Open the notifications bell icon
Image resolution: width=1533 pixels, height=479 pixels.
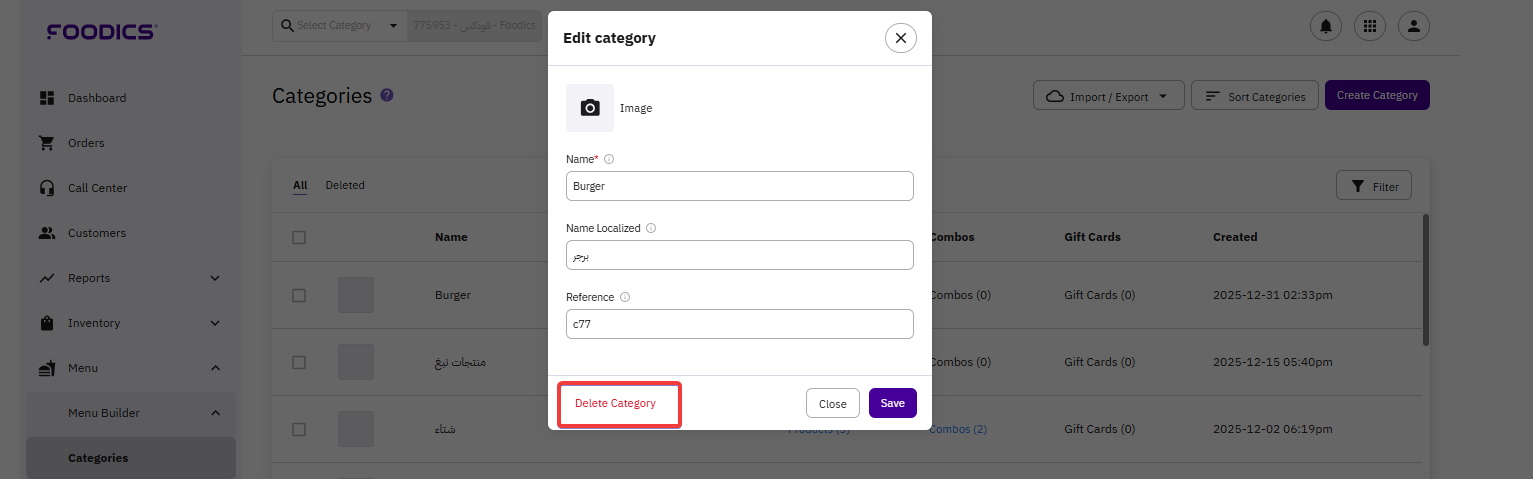tap(1326, 26)
